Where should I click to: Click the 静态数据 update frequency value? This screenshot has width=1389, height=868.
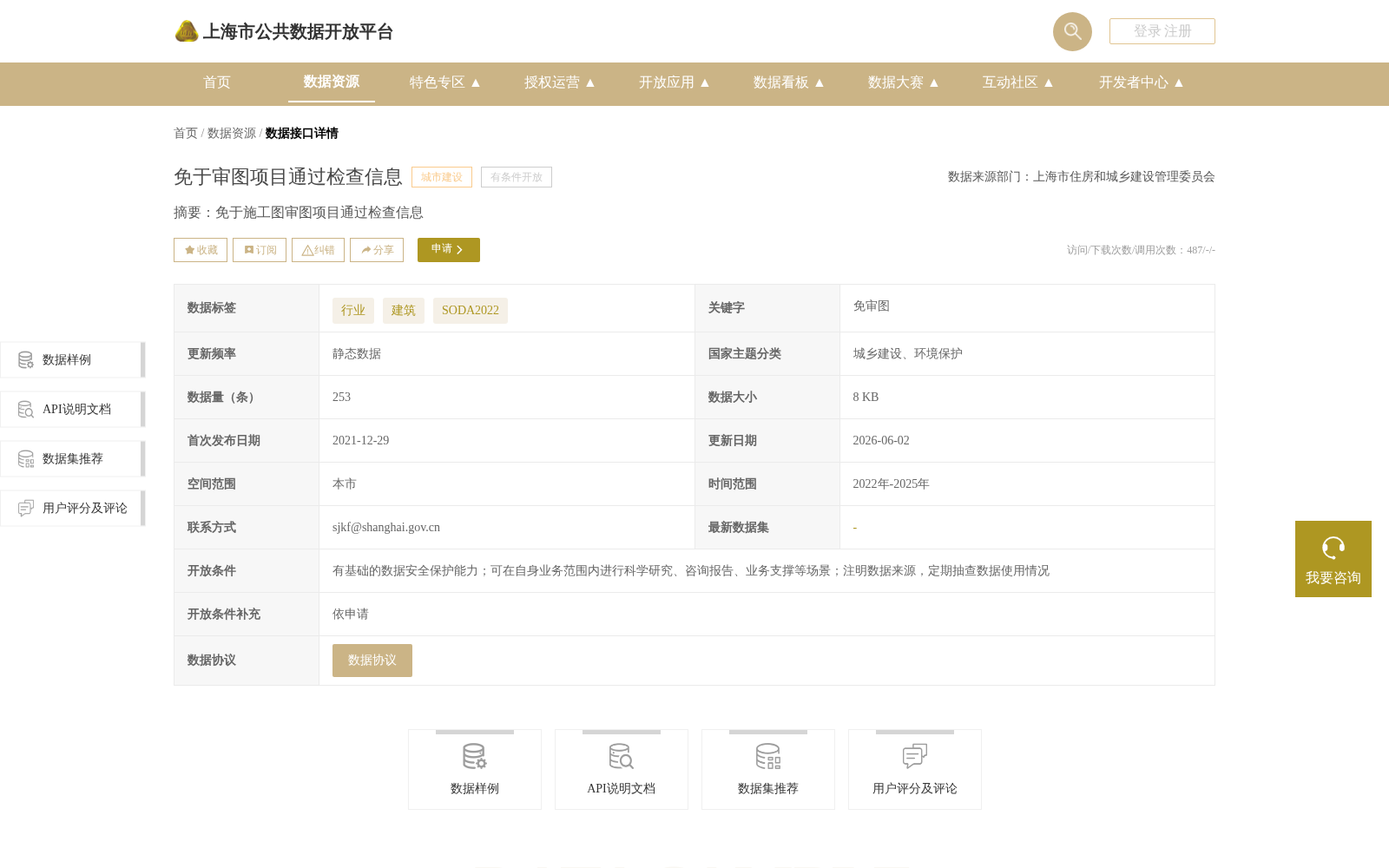click(357, 353)
